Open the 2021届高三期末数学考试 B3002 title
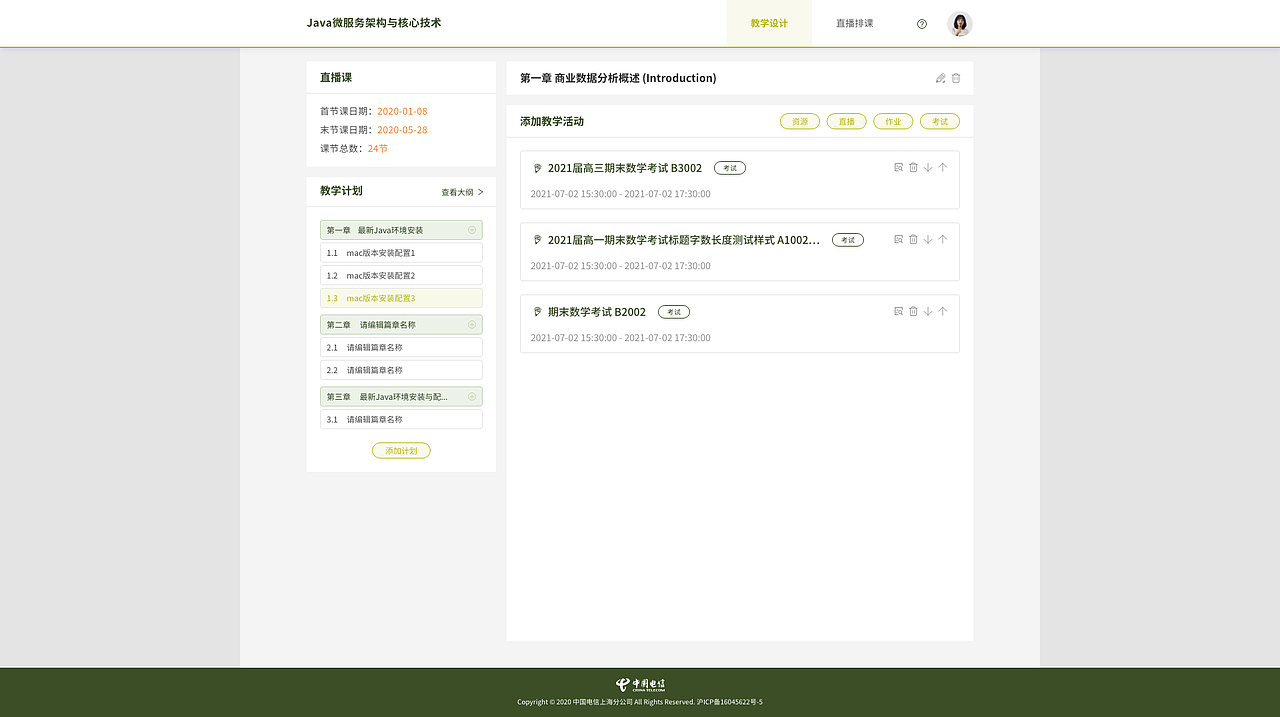This screenshot has height=717, width=1280. pyautogui.click(x=625, y=168)
